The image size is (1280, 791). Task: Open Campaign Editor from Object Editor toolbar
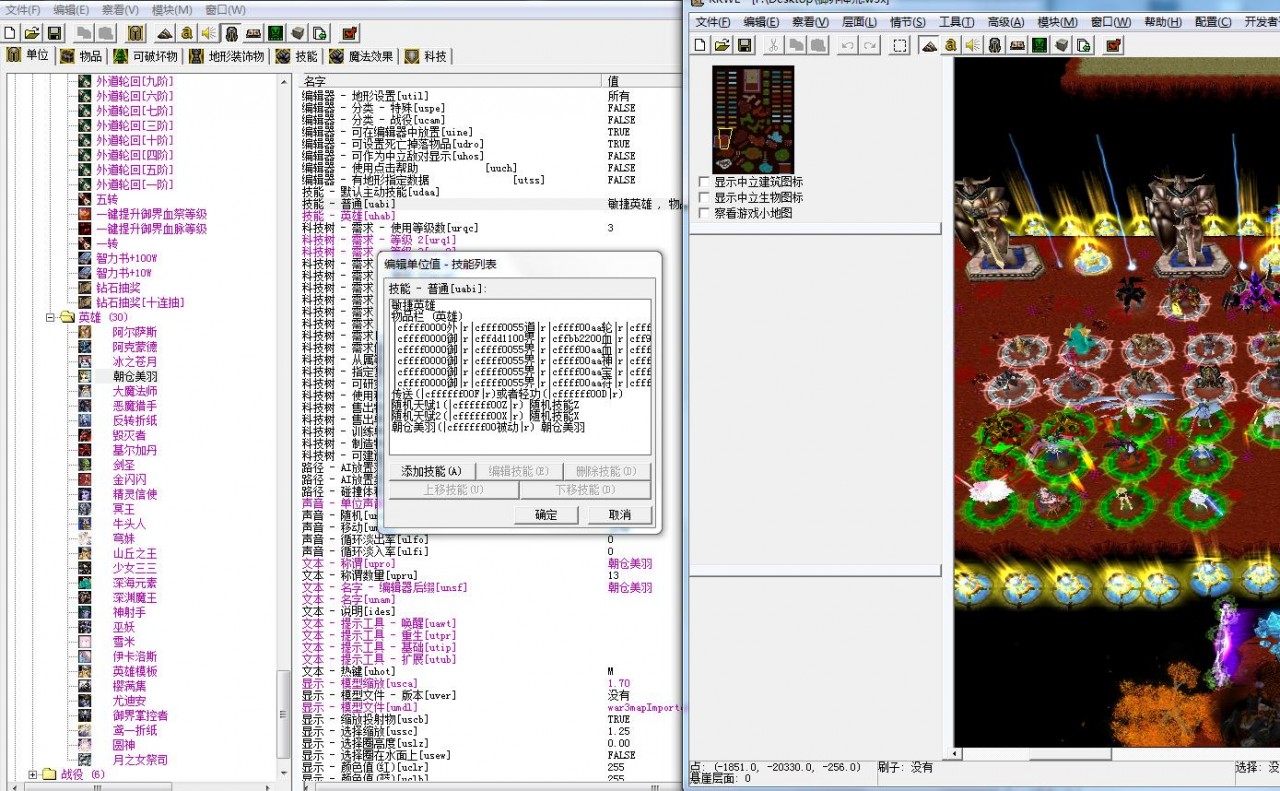(253, 33)
